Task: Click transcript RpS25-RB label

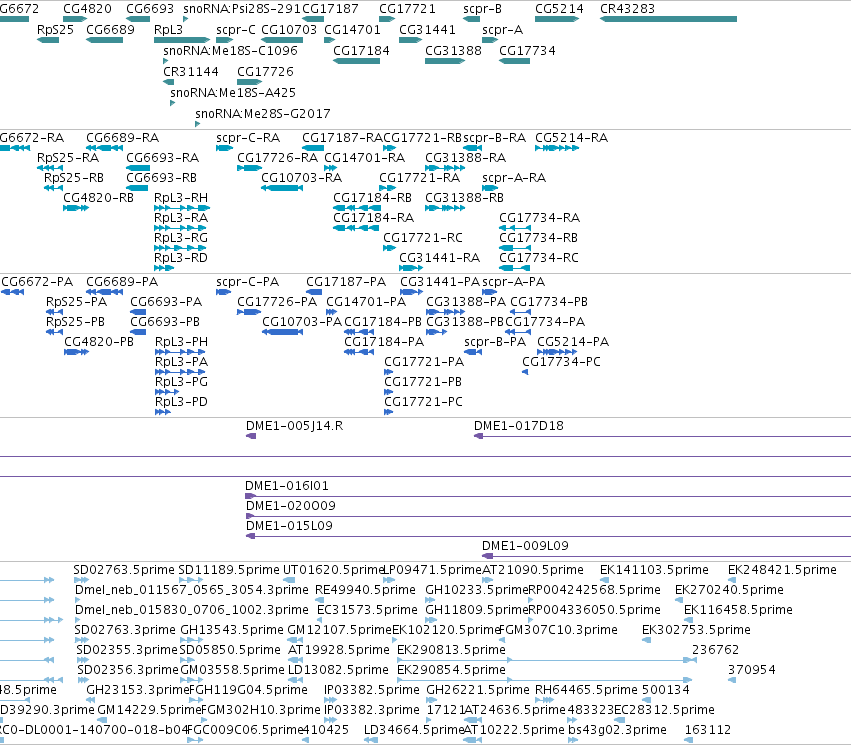Action: coord(74,178)
